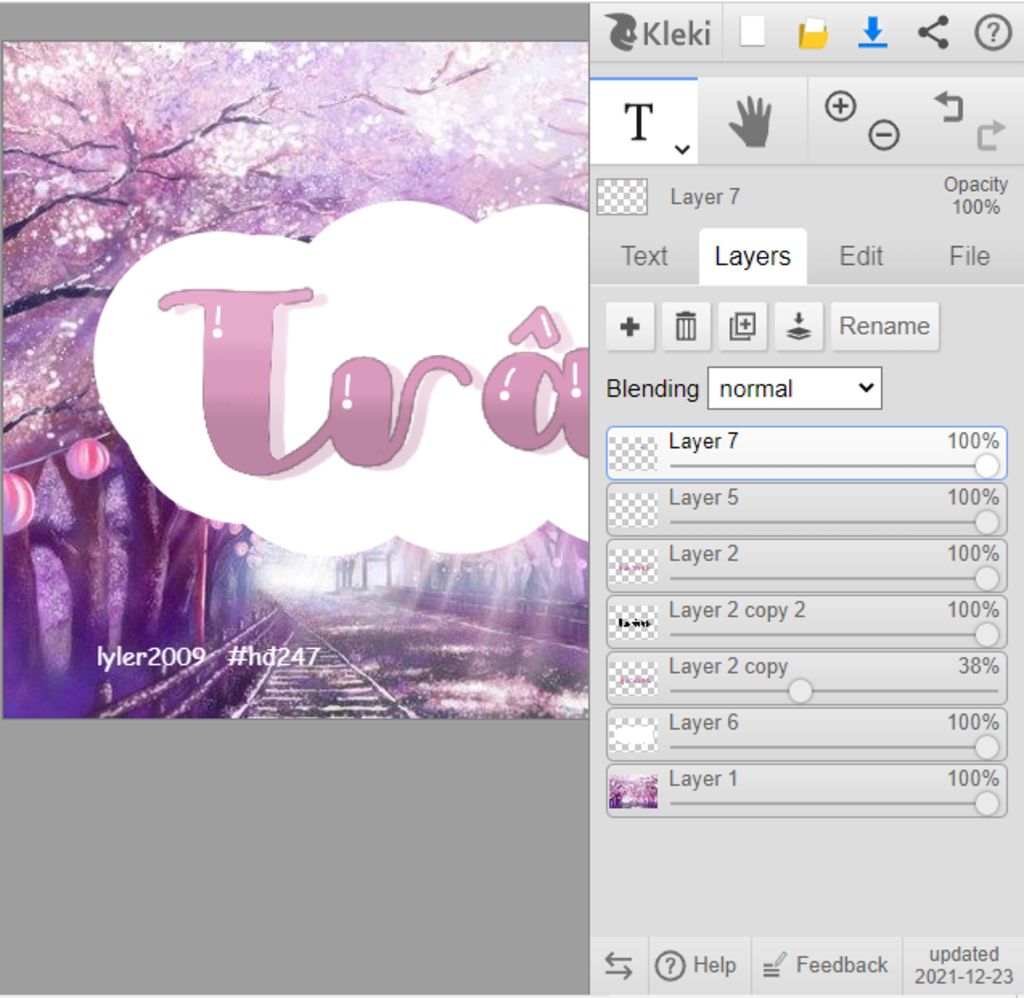Switch to the File tab
This screenshot has width=1024, height=998.
click(969, 256)
